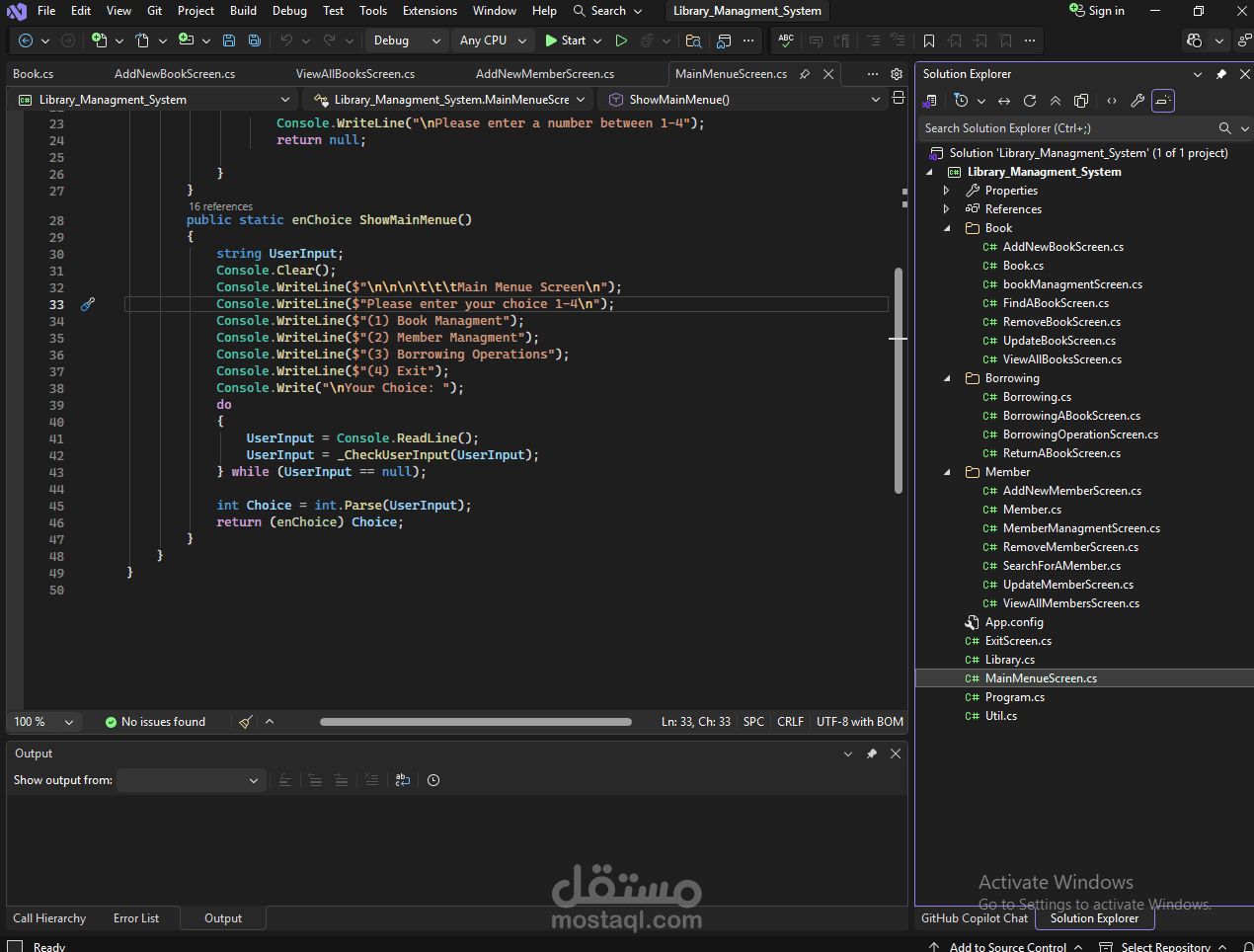Viewport: 1254px width, 952px height.
Task: Toggle Preview Selected Items in Solution Explorer
Action: click(x=1163, y=101)
